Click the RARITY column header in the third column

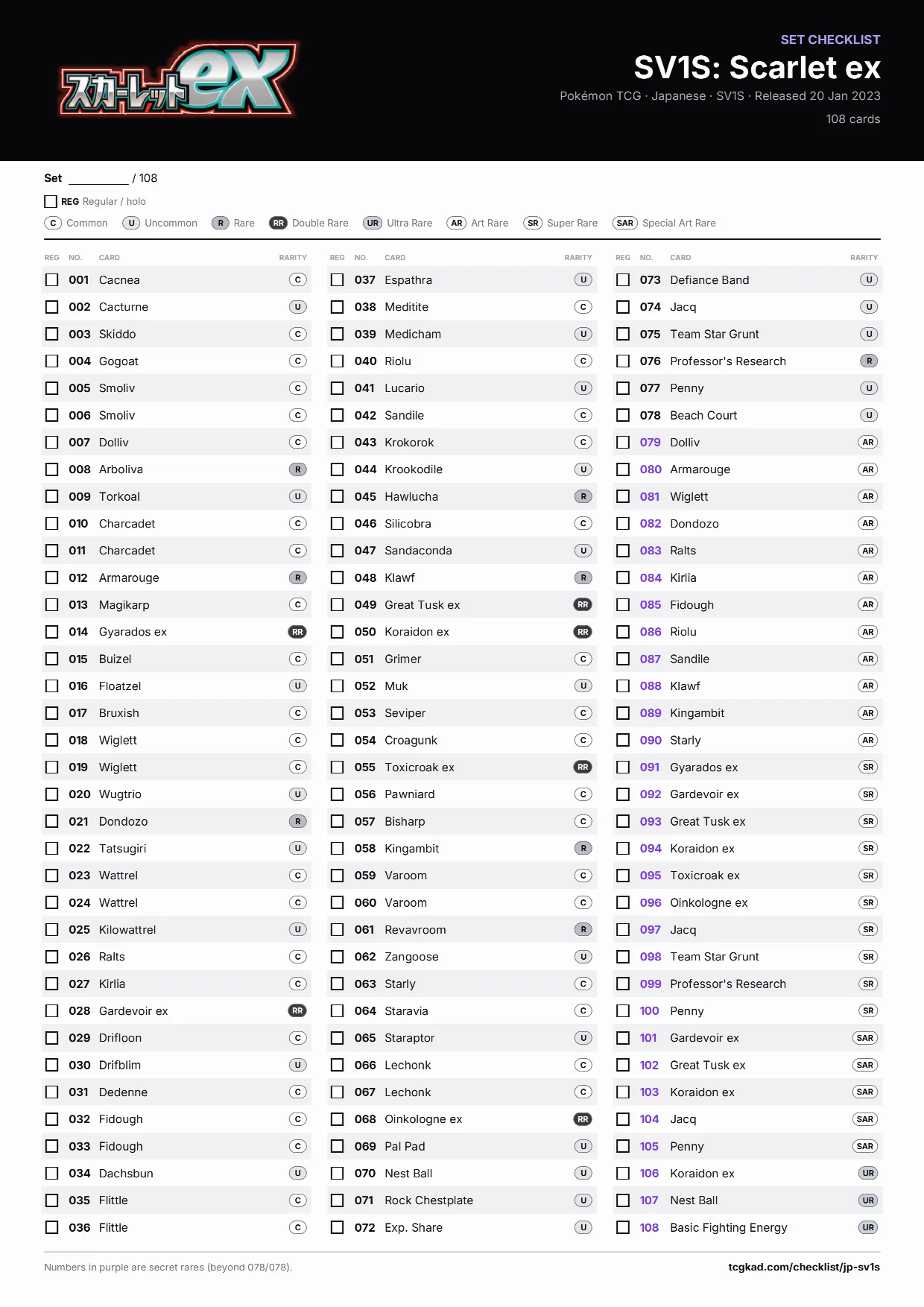click(x=864, y=258)
